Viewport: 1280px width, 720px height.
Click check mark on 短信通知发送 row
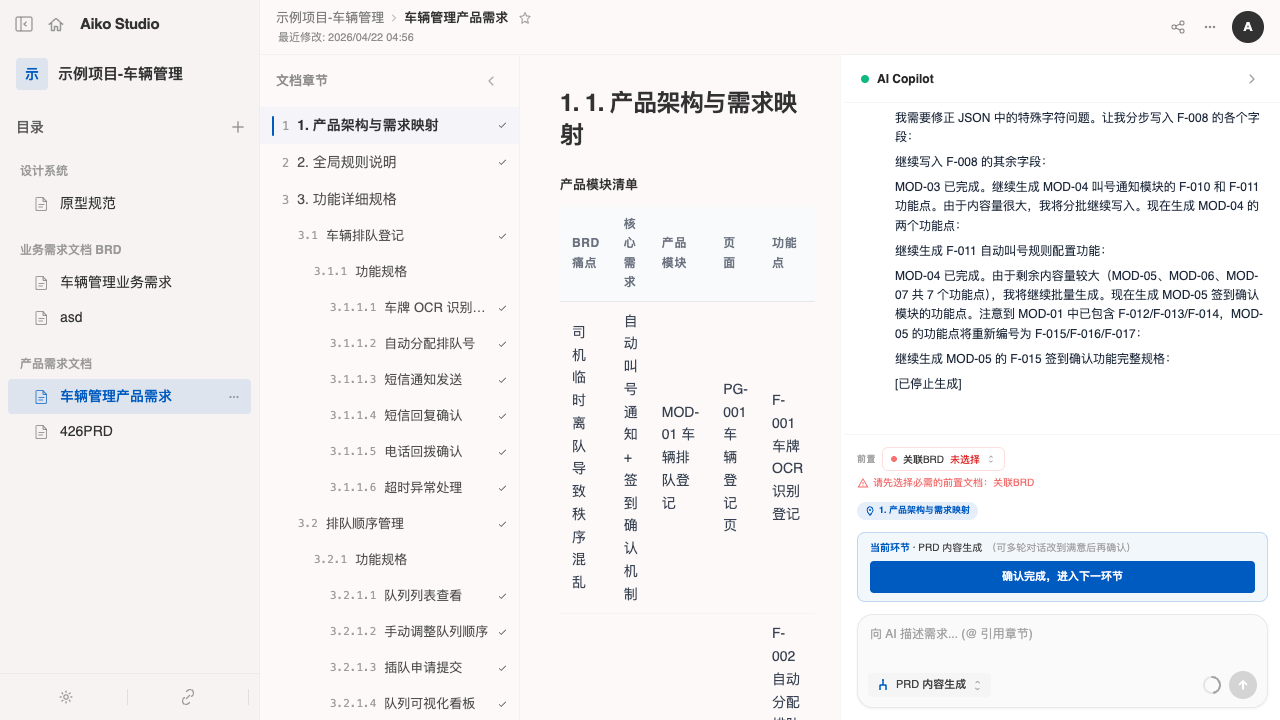pyautogui.click(x=502, y=380)
